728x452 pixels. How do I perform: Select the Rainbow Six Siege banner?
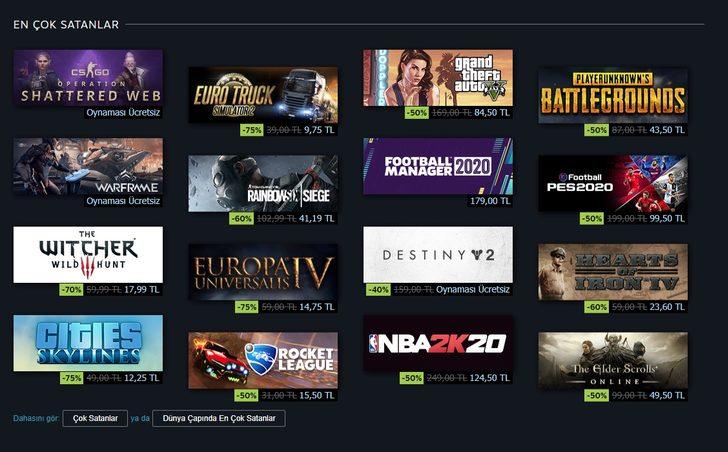[263, 184]
